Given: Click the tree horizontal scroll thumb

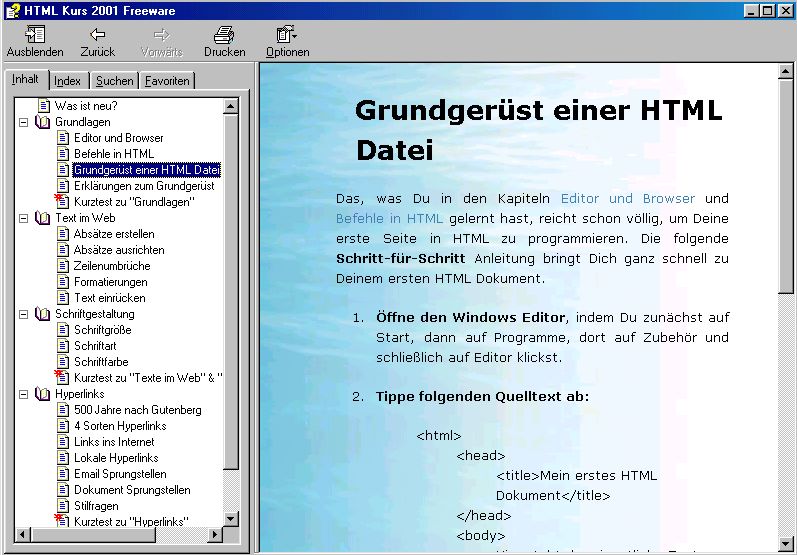Looking at the screenshot, I should (93, 534).
